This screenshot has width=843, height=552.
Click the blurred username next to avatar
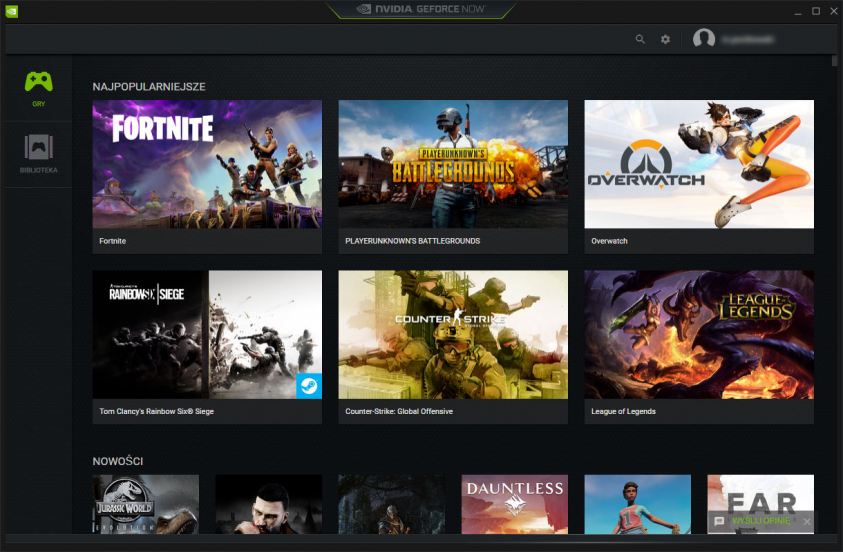[748, 39]
